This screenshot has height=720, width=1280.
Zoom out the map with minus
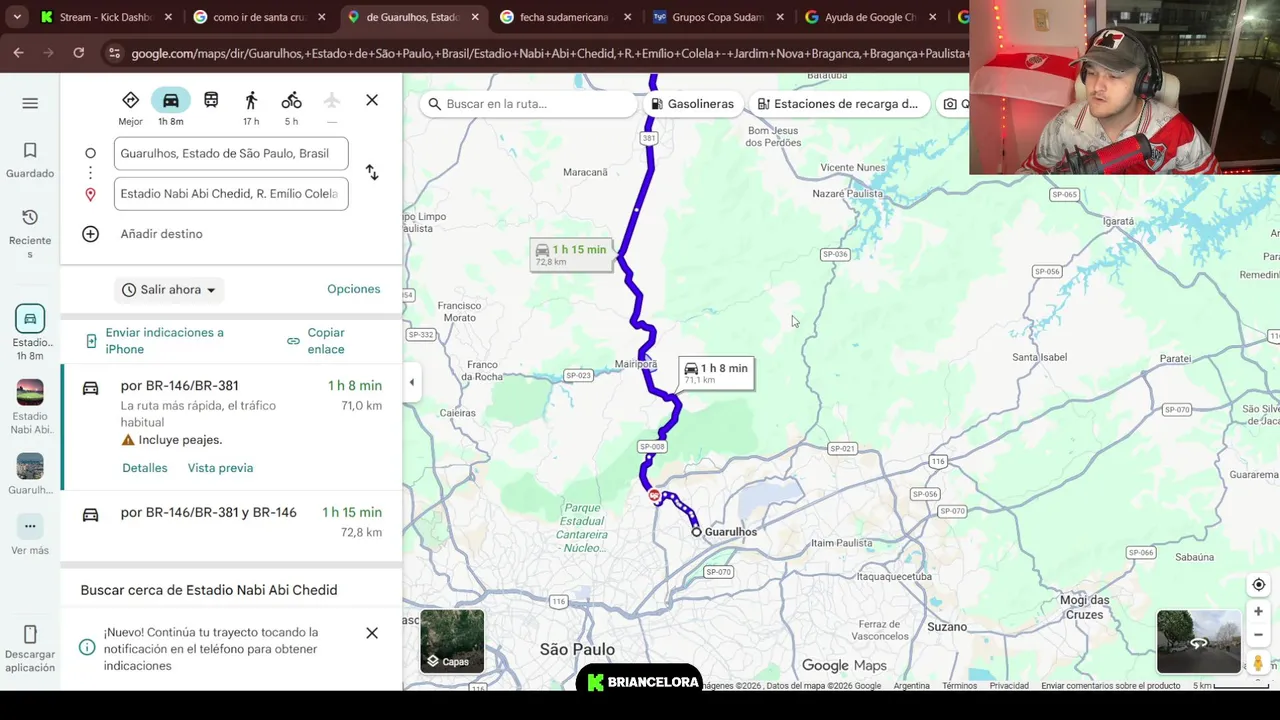(1259, 635)
